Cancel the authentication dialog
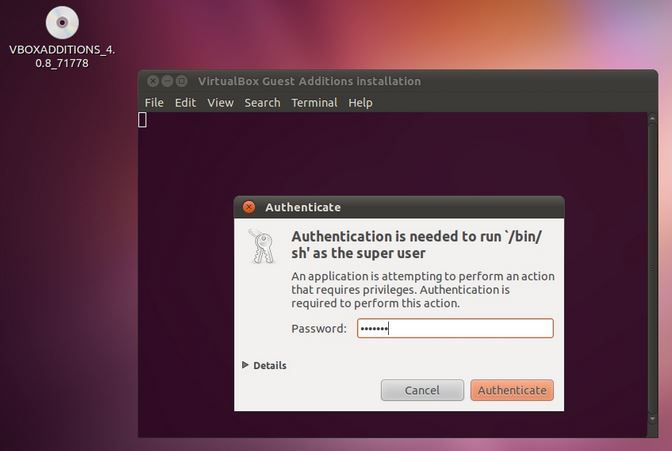The width and height of the screenshot is (672, 451). 422,390
